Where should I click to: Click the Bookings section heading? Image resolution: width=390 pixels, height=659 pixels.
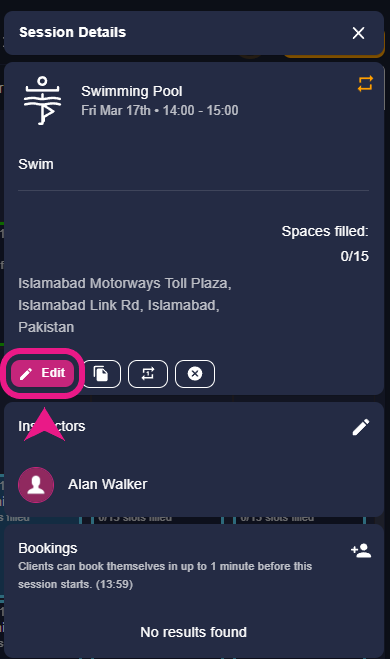pyautogui.click(x=47, y=548)
